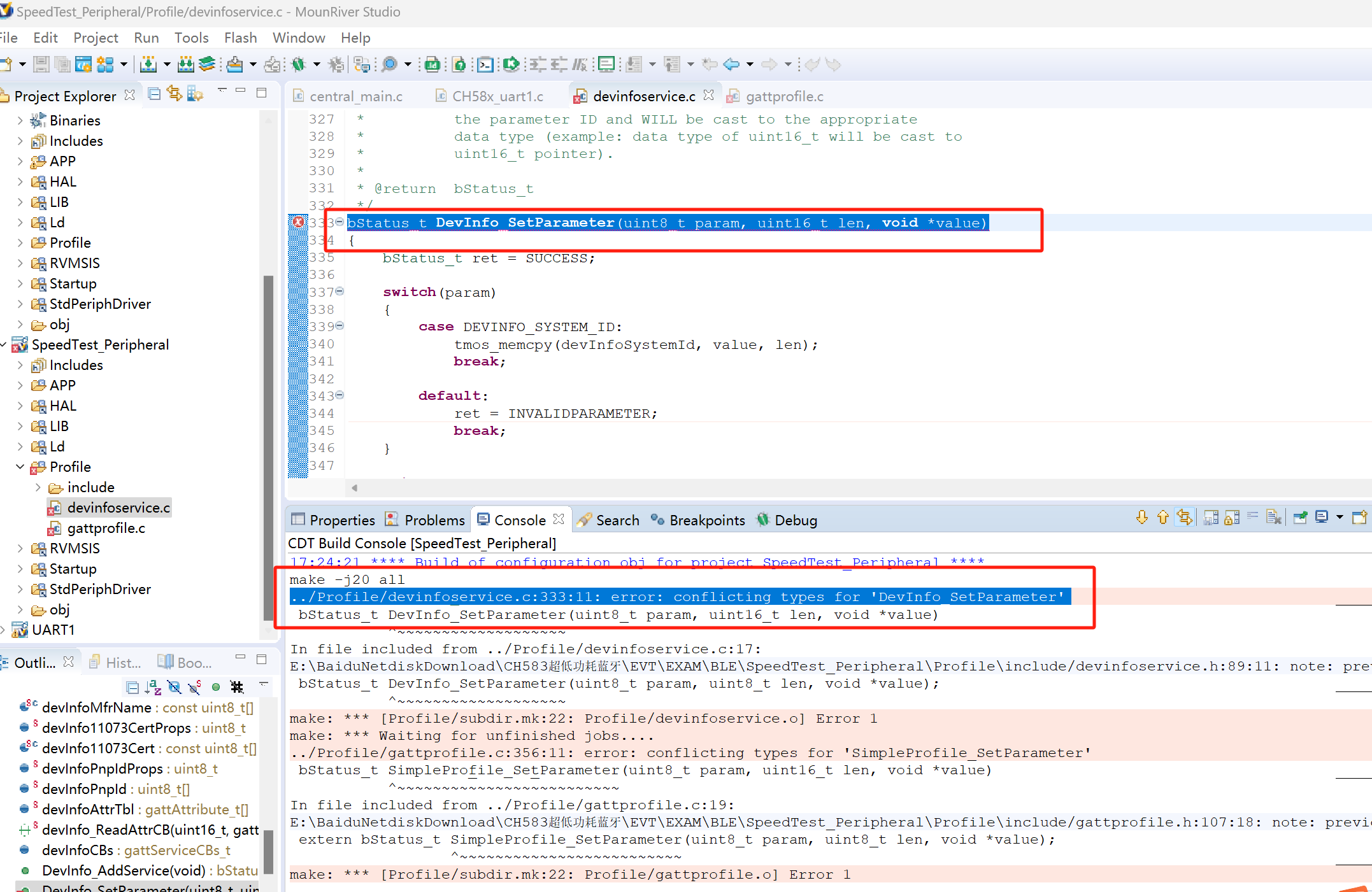This screenshot has height=892, width=1372.
Task: Click the Save icon in the main toolbar
Action: (41, 64)
